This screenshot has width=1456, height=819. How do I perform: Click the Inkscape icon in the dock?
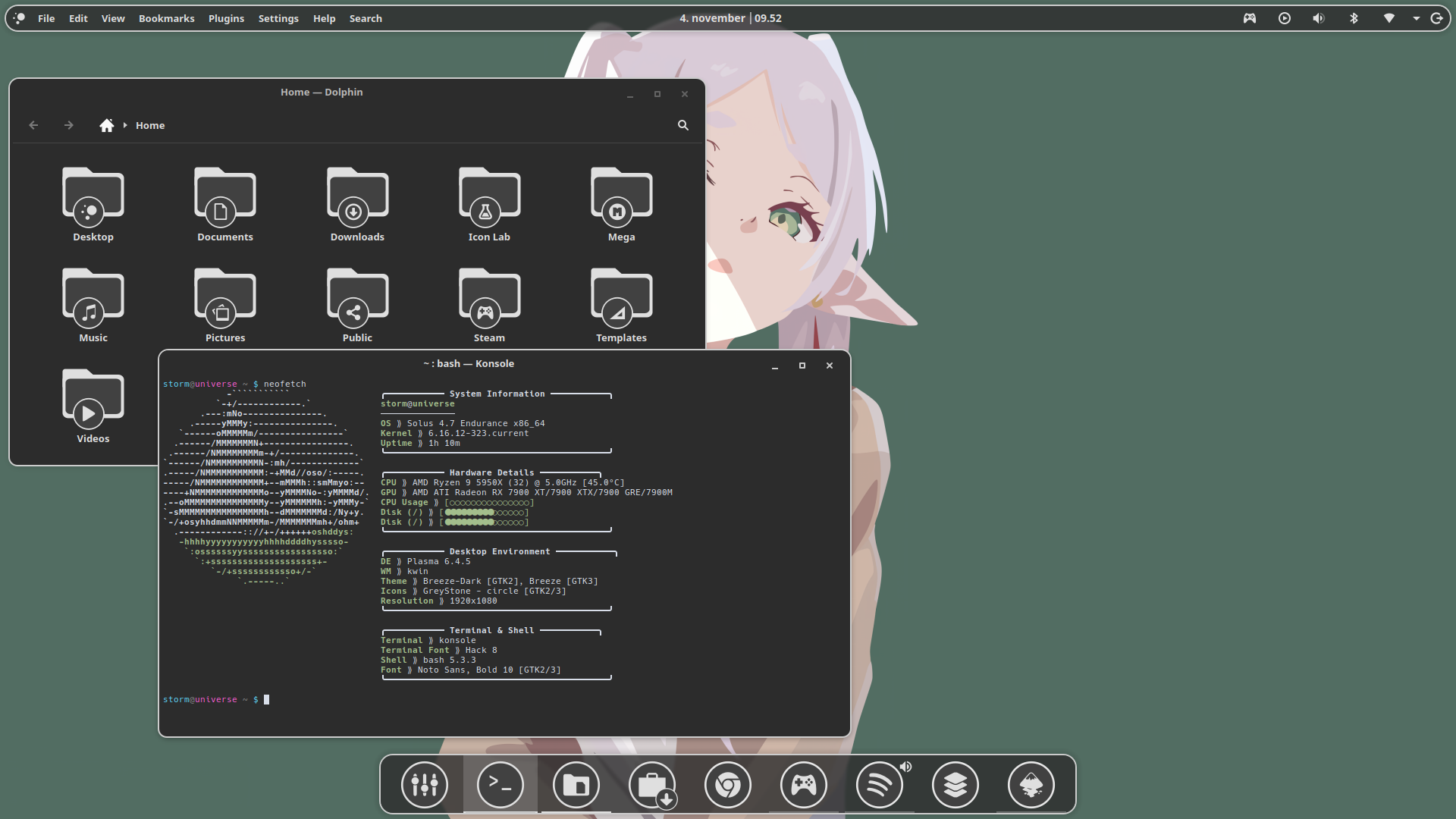(x=1031, y=785)
